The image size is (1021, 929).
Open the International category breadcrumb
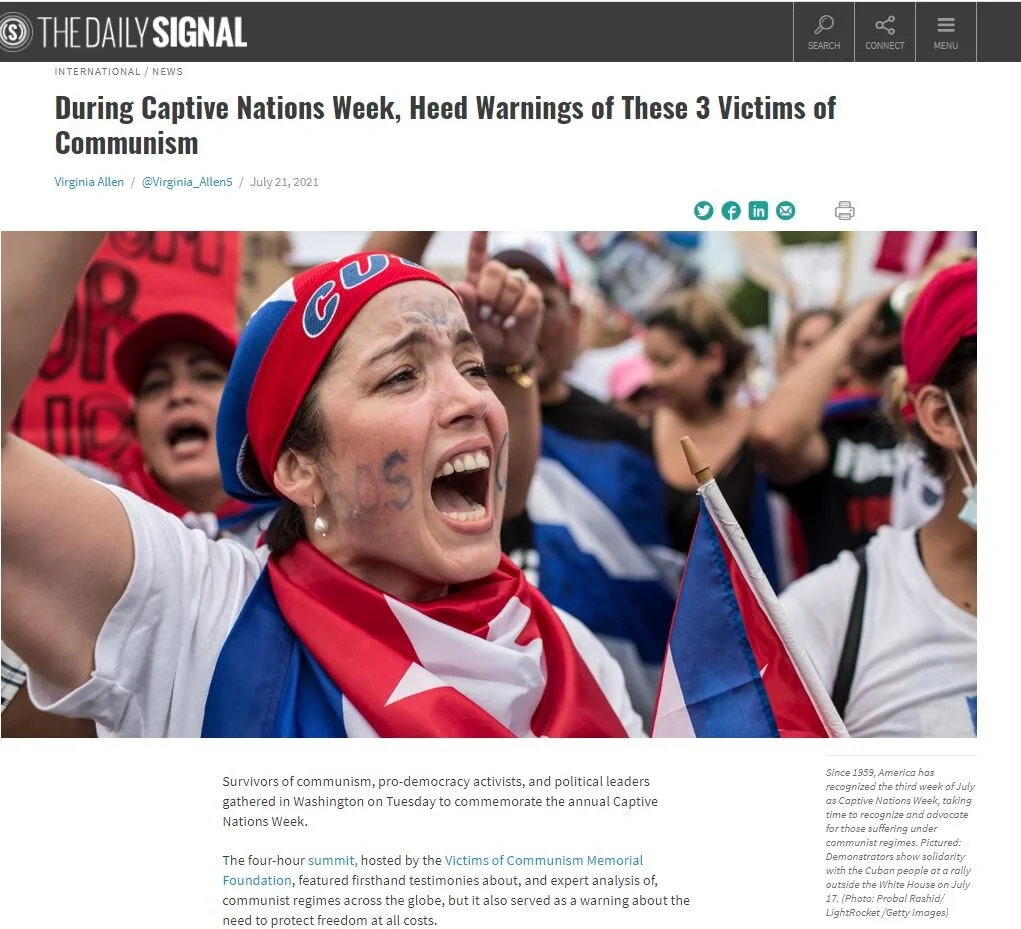tap(98, 72)
